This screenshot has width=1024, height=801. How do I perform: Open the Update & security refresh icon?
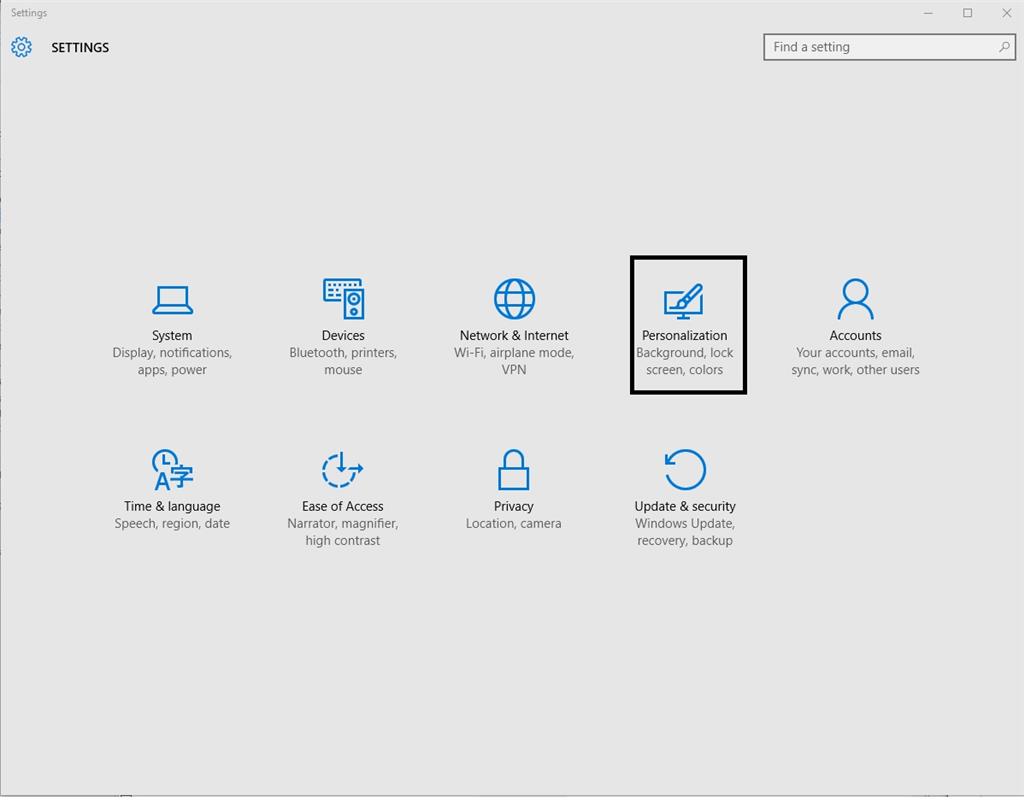pyautogui.click(x=684, y=469)
